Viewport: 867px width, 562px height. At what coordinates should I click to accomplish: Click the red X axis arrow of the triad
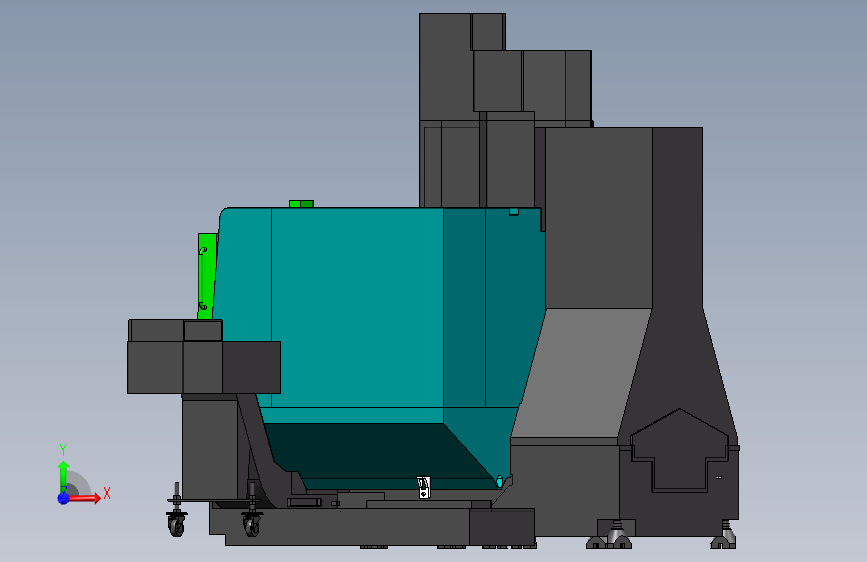point(86,498)
